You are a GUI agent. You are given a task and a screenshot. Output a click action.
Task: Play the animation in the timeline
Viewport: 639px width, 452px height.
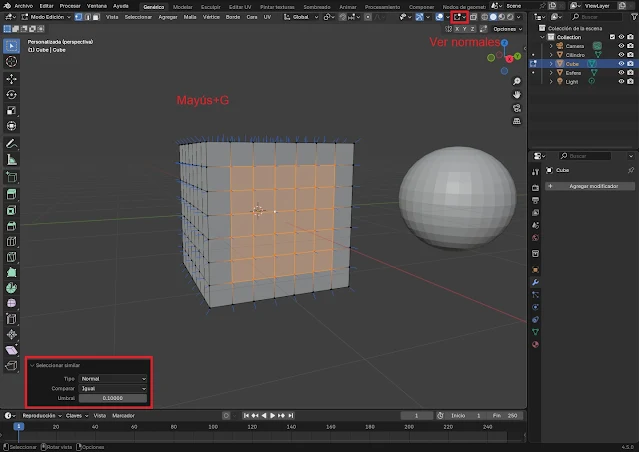click(272, 416)
